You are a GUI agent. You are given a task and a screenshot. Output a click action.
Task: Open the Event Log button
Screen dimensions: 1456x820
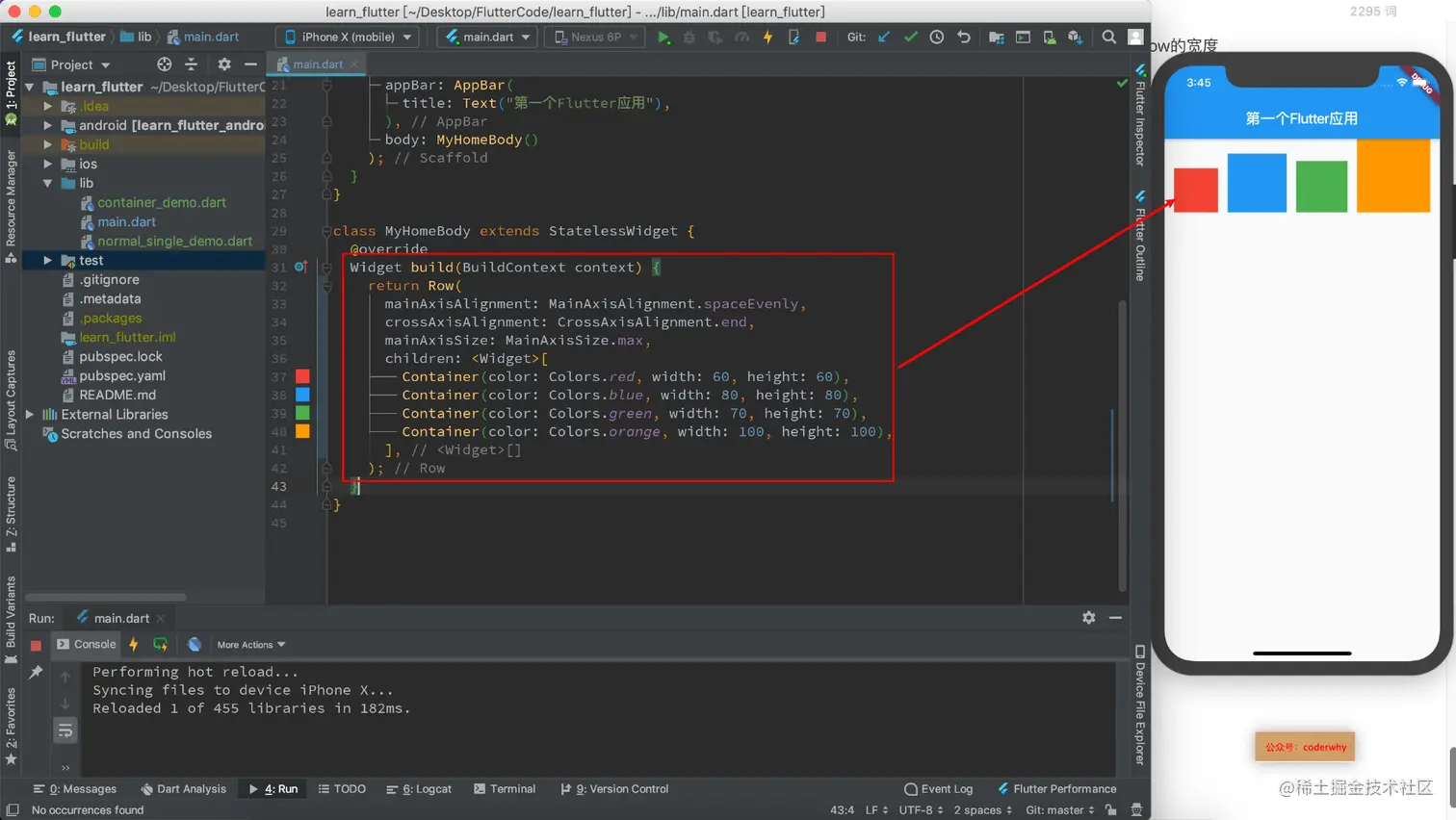pyautogui.click(x=939, y=789)
